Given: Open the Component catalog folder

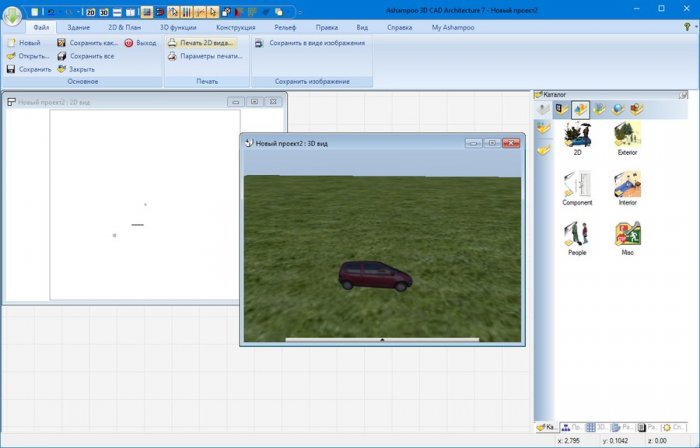Looking at the screenshot, I should click(x=577, y=185).
